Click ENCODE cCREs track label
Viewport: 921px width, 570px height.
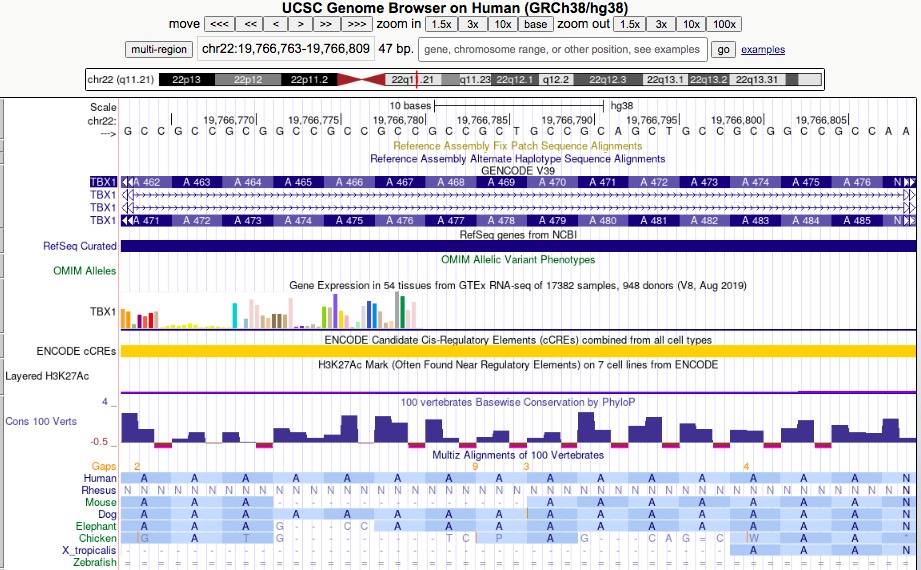point(76,351)
